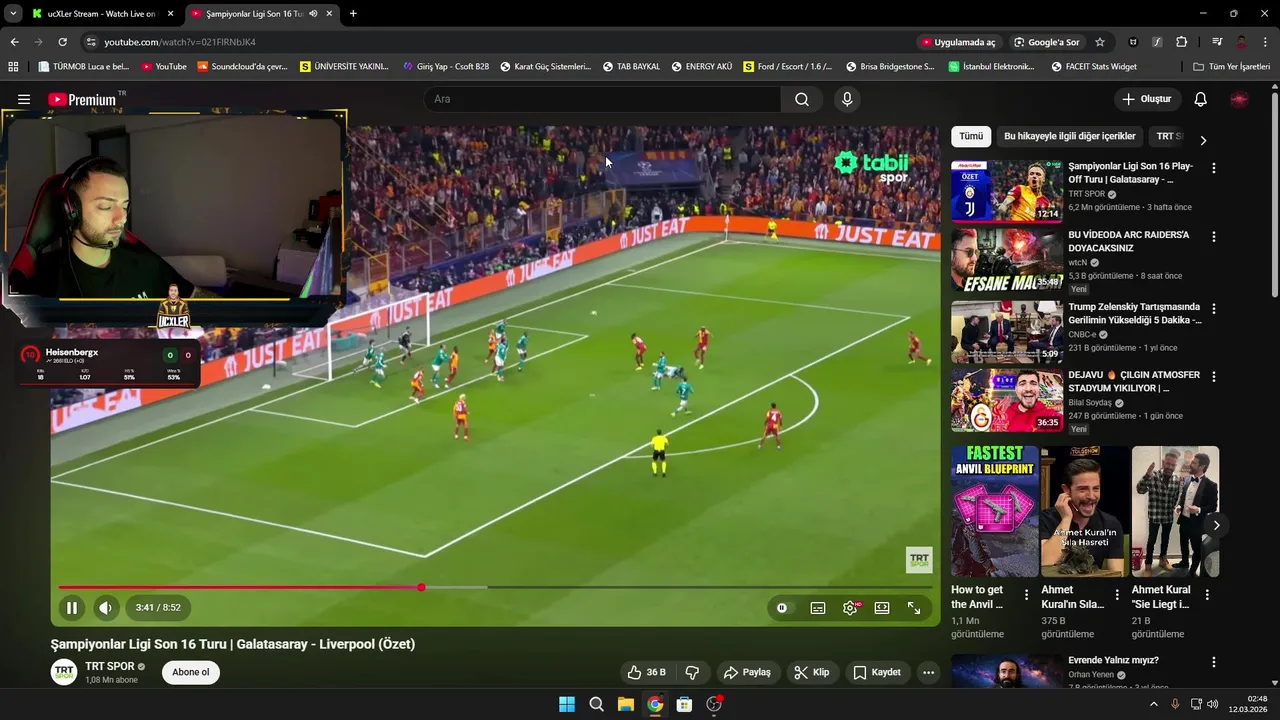1280x720 pixels.
Task: Click Uygulamada aç button
Action: tap(959, 42)
